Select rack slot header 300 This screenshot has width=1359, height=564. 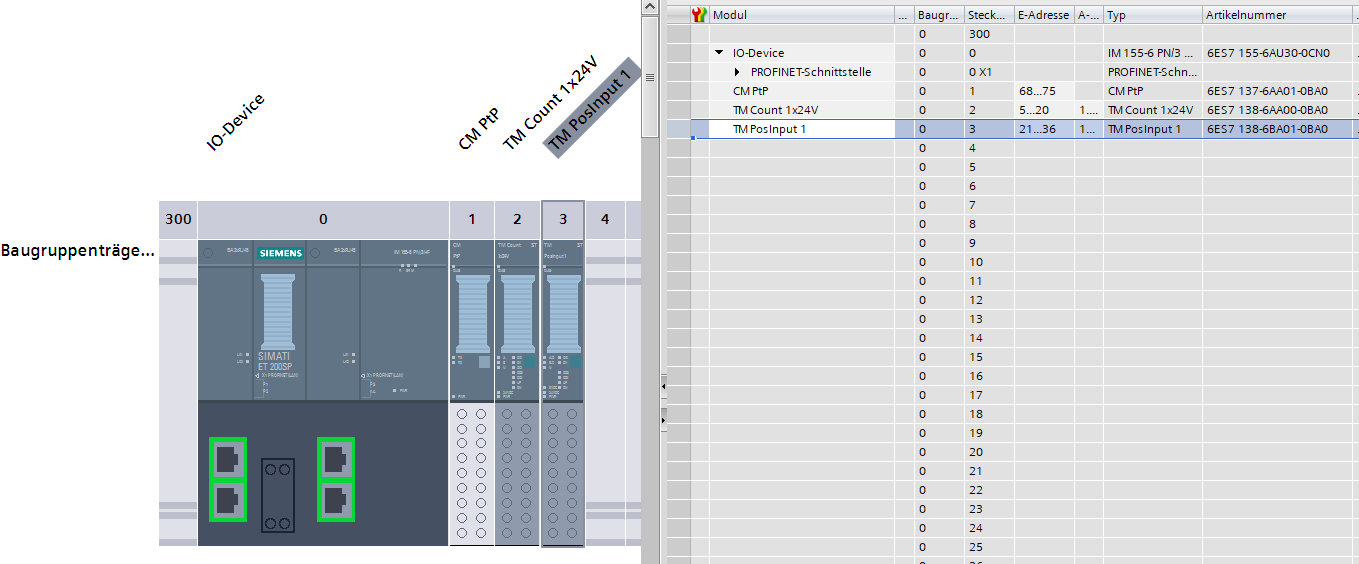pyautogui.click(x=178, y=219)
